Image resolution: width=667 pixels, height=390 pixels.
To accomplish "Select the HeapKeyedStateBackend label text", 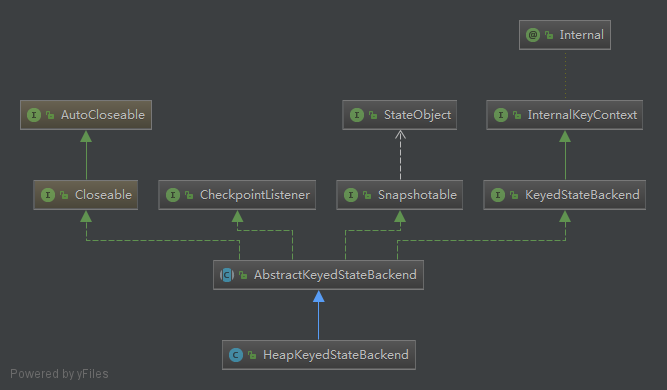I will click(336, 355).
